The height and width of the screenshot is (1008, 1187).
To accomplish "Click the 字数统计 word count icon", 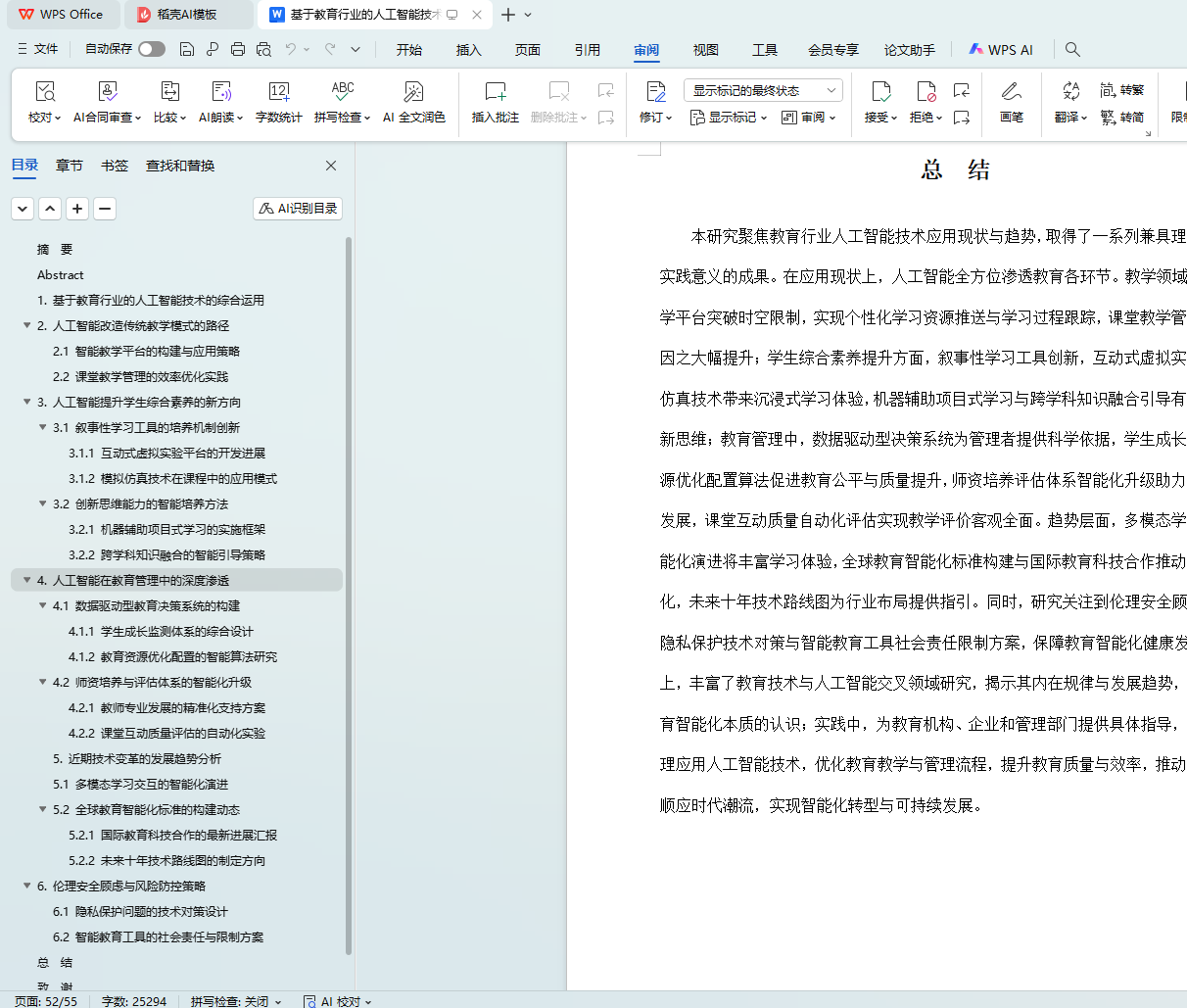I will point(278,92).
